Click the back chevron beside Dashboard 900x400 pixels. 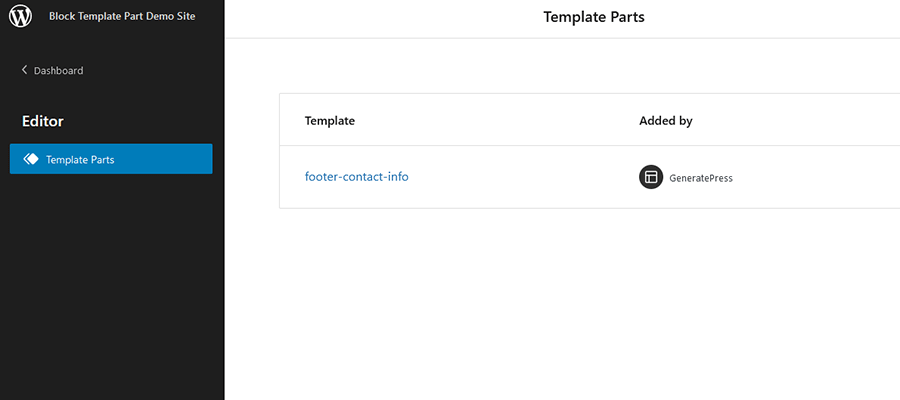25,70
